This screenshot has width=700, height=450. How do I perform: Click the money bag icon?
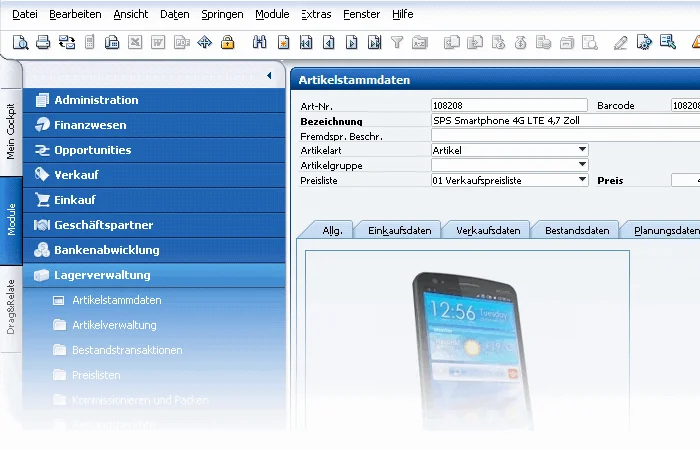click(521, 42)
